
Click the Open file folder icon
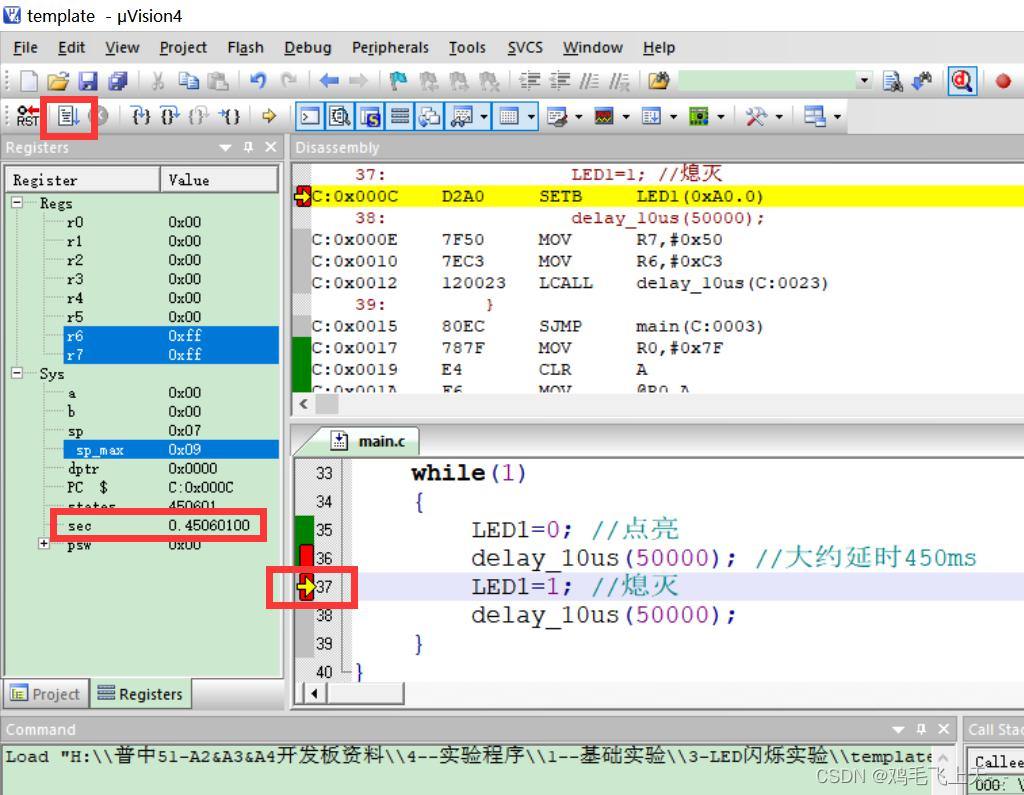click(x=57, y=81)
